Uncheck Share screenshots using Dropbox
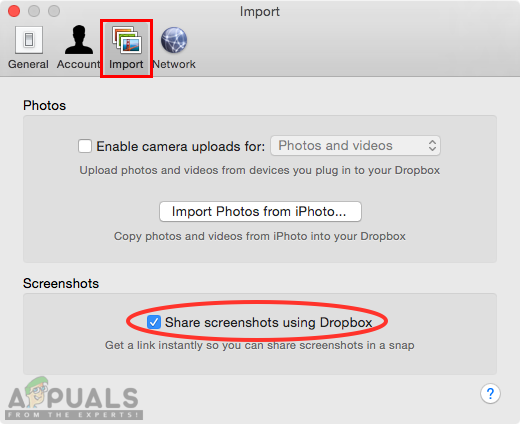Viewport: 520px width, 424px height. pyautogui.click(x=154, y=322)
